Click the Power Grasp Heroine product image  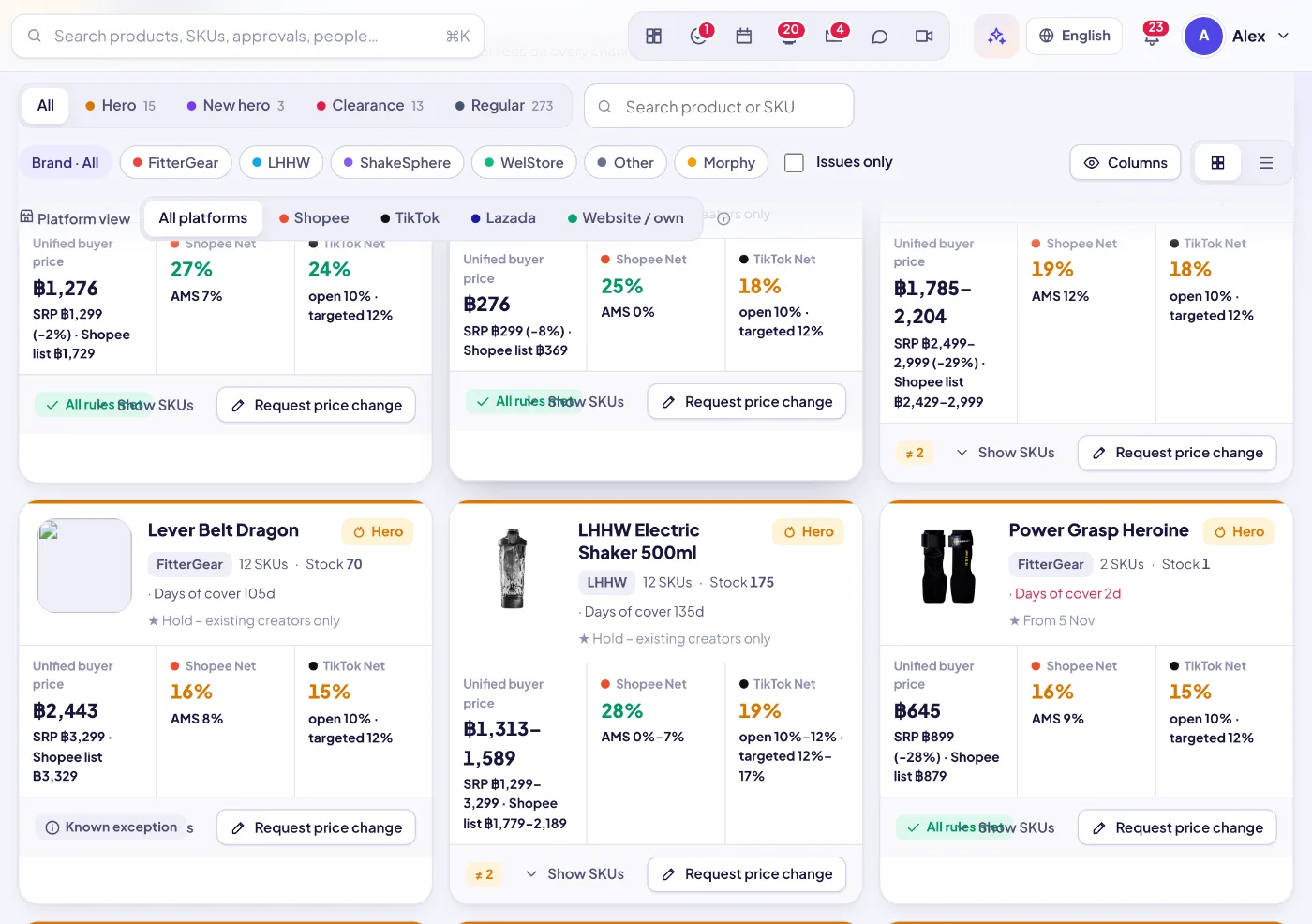948,566
